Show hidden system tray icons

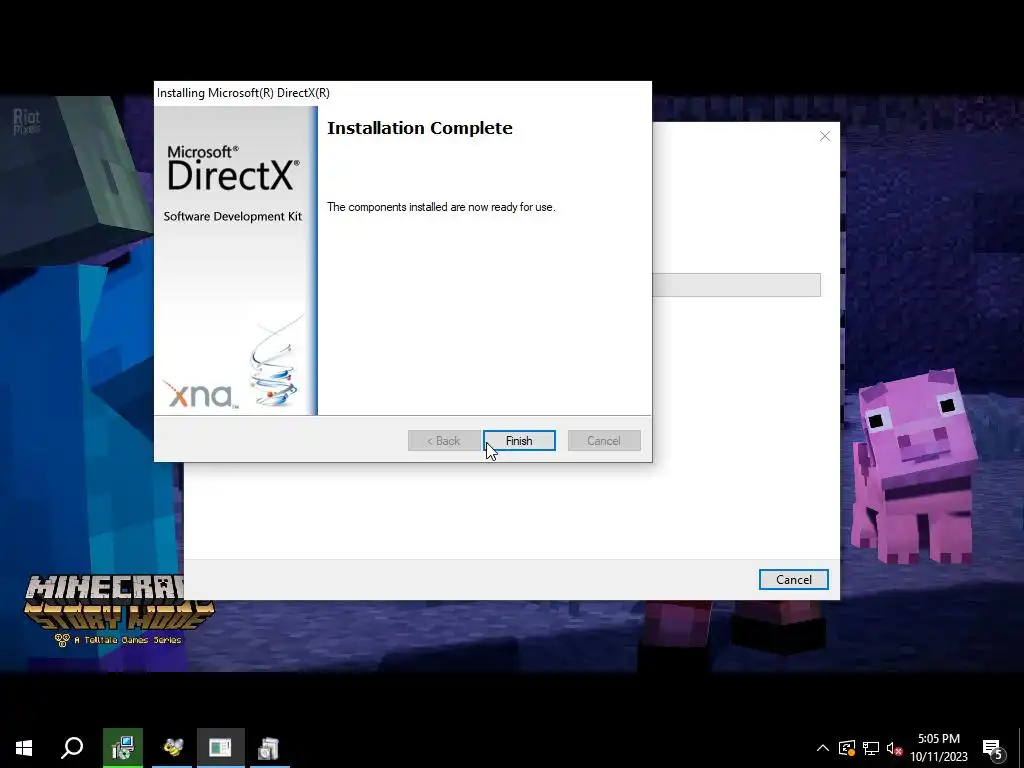pyautogui.click(x=823, y=748)
